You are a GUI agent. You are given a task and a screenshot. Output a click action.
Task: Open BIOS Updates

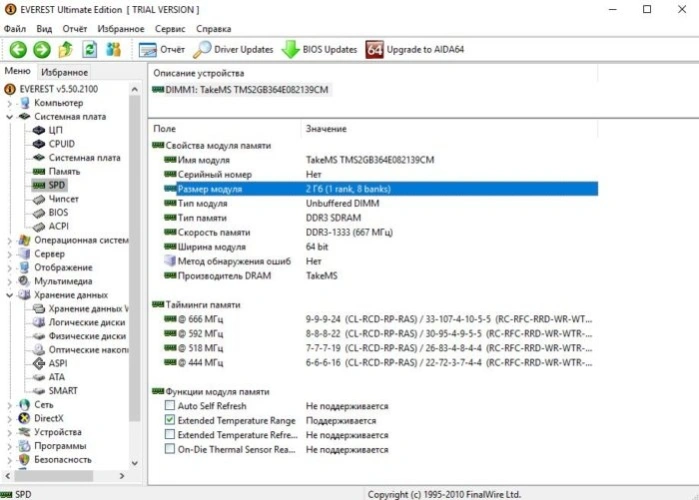point(319,49)
